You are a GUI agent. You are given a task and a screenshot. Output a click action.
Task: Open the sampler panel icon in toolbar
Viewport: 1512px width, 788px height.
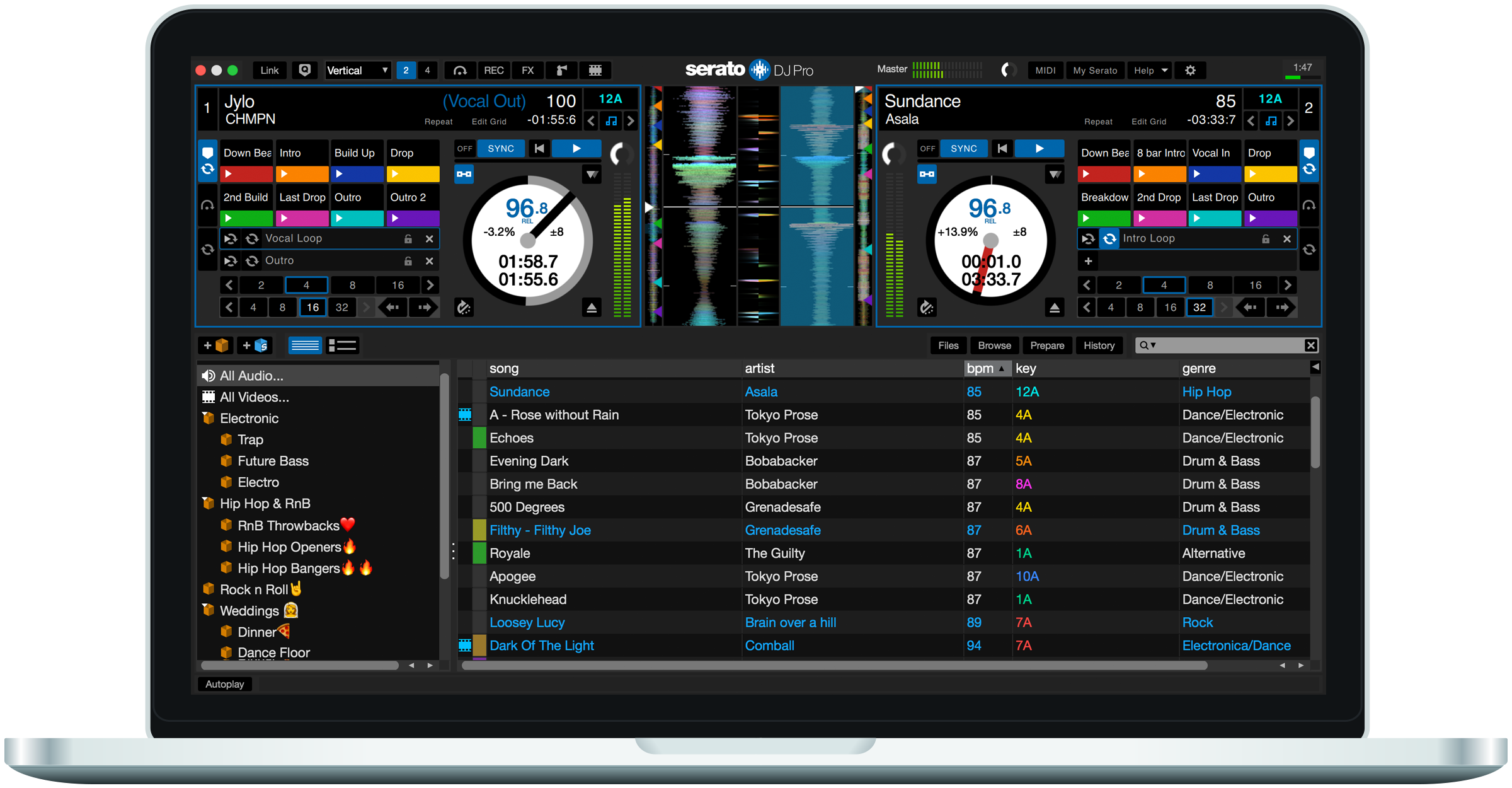click(x=561, y=70)
